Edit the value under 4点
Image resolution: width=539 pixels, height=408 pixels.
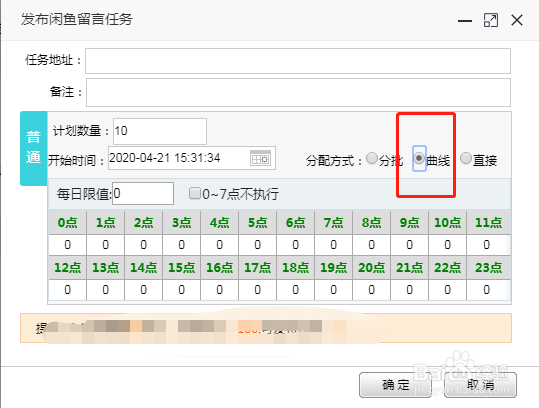tap(219, 245)
